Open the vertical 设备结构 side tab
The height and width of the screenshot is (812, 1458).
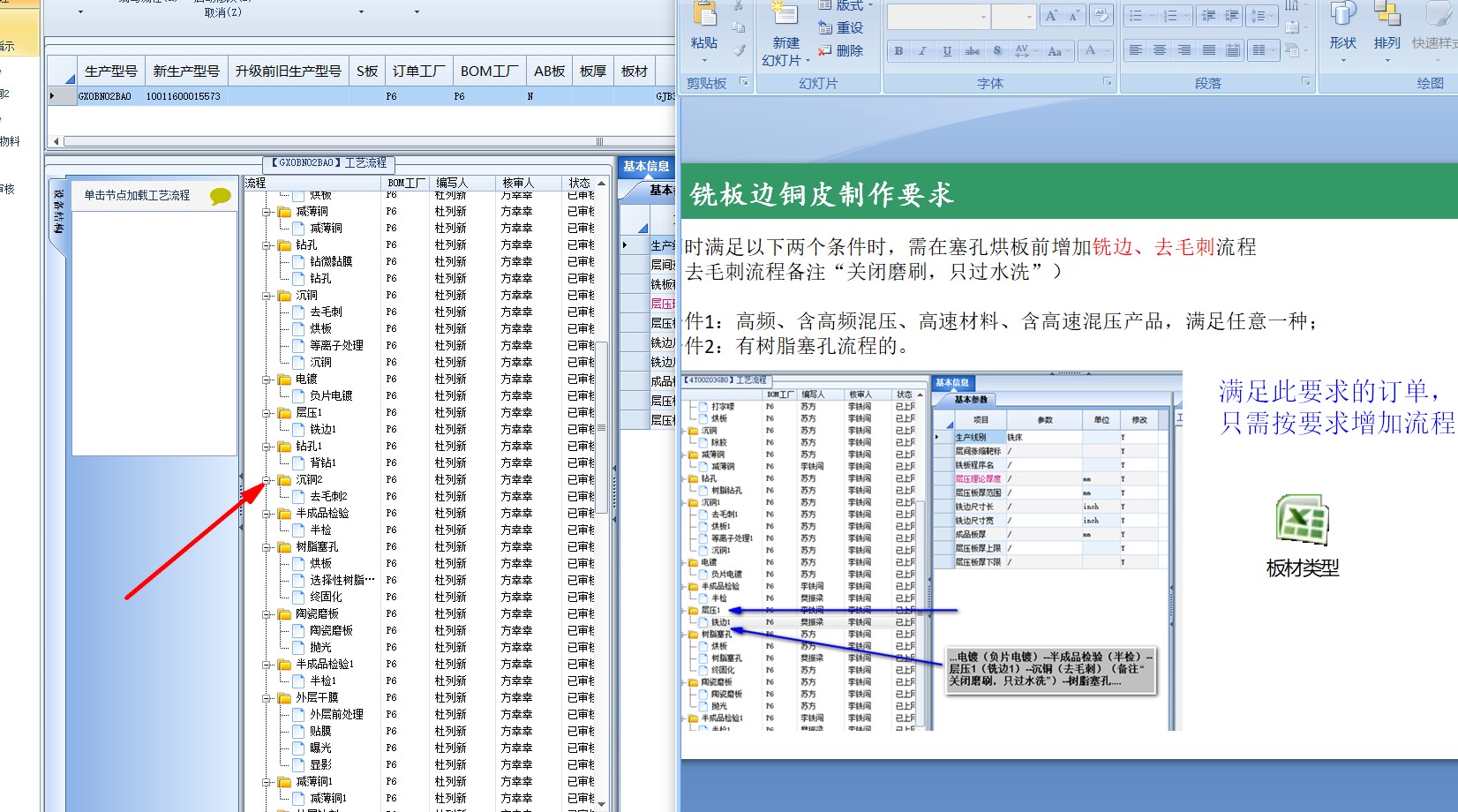58,212
